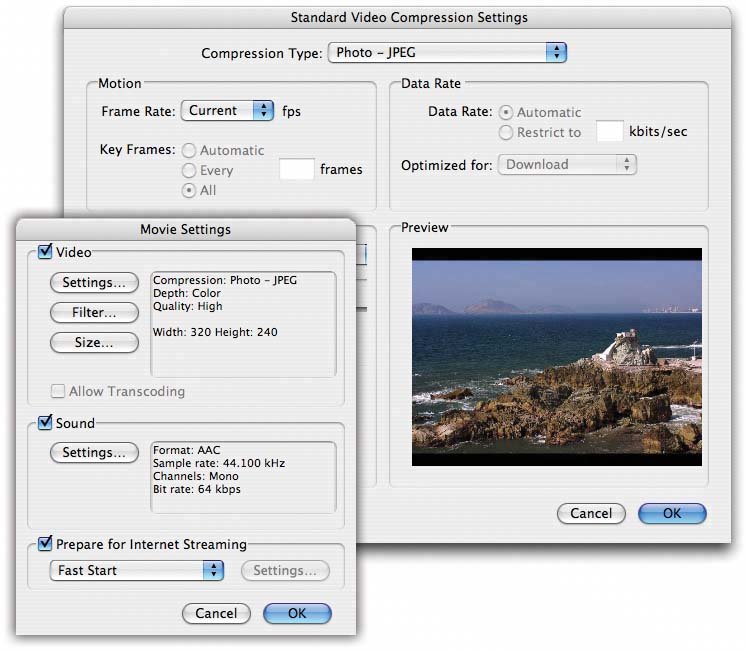The image size is (746, 651).
Task: Open the Optimized for Download dropdown
Action: tap(567, 165)
